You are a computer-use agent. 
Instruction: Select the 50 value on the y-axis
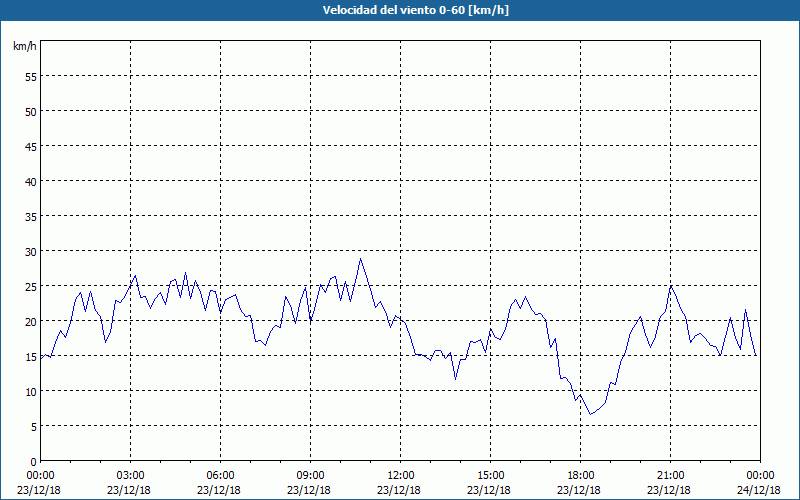tap(31, 111)
